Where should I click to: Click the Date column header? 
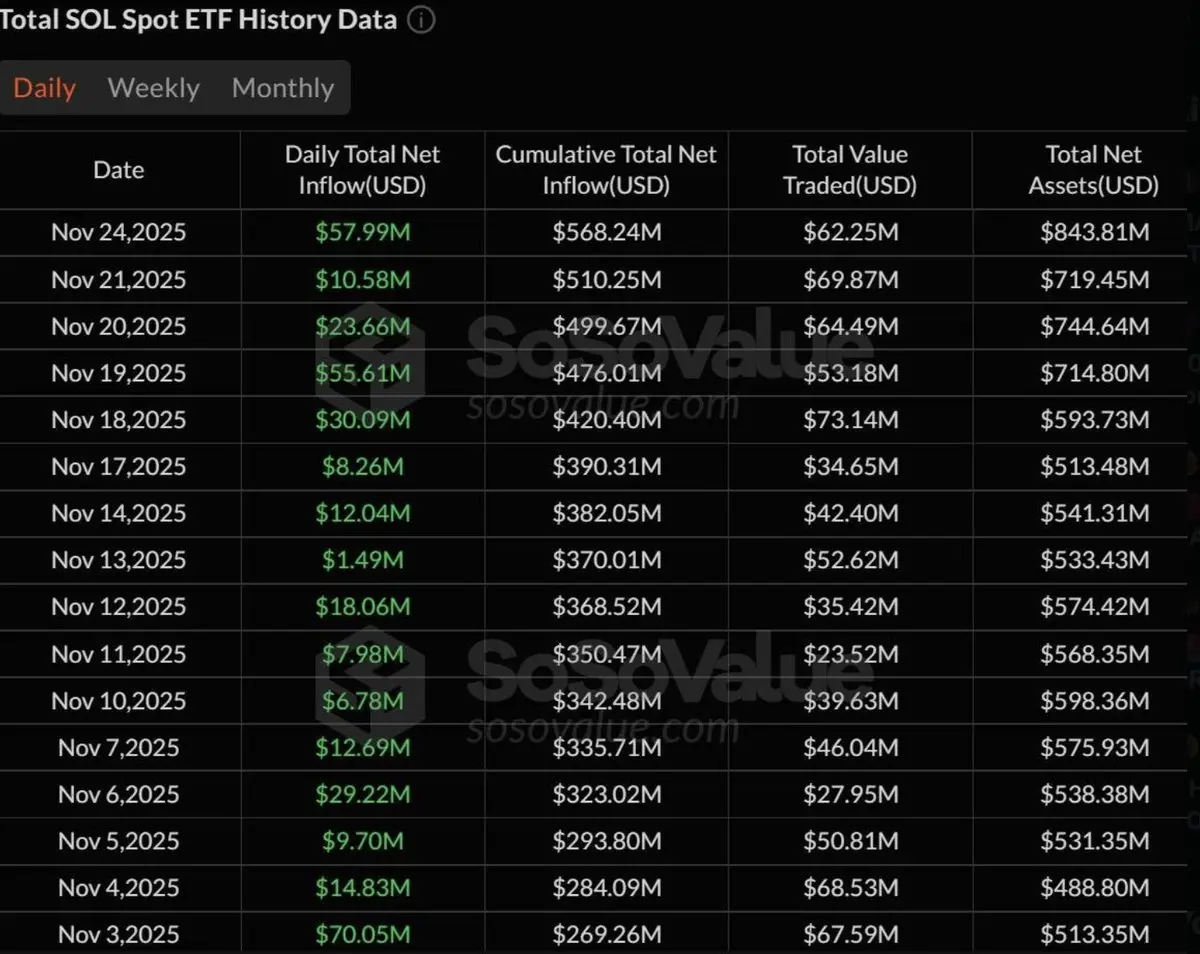(x=119, y=170)
